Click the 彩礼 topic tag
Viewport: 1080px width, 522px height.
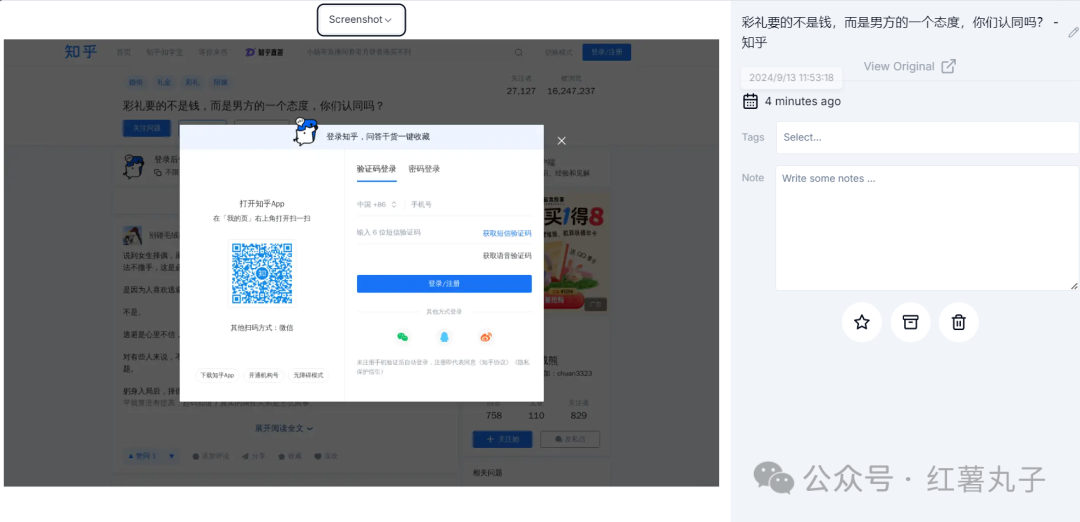(x=192, y=82)
